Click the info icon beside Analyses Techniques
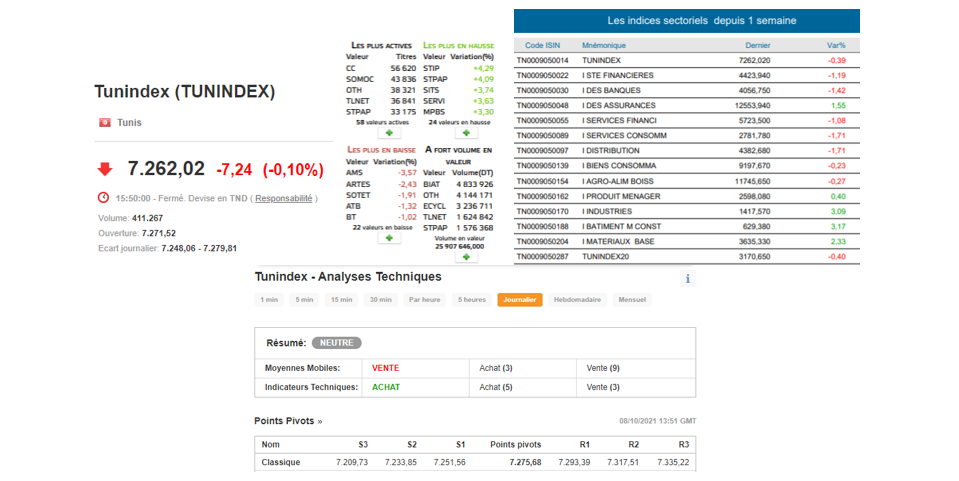Image resolution: width=959 pixels, height=481 pixels. (687, 279)
